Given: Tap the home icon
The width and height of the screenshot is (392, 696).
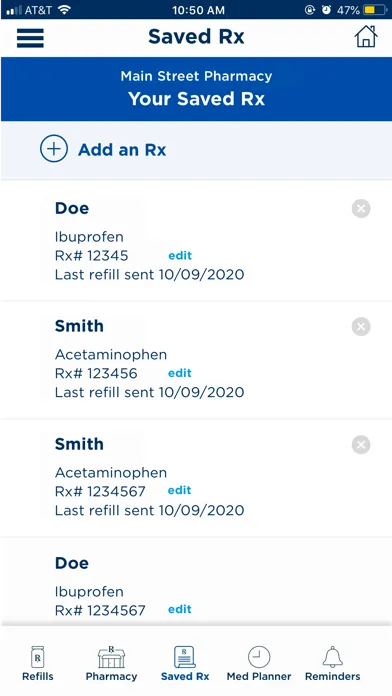Looking at the screenshot, I should pyautogui.click(x=366, y=36).
